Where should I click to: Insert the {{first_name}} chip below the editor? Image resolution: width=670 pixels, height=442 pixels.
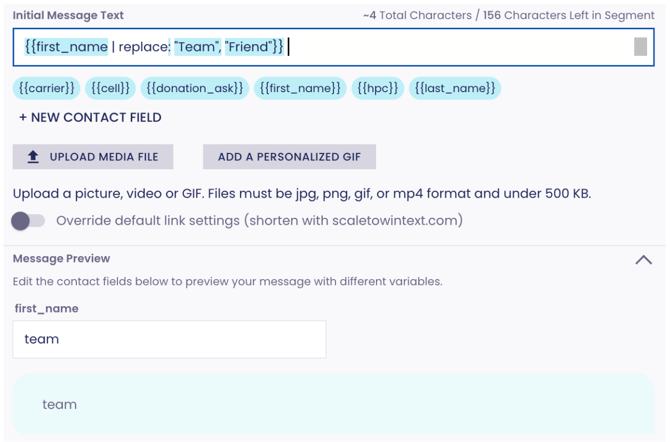(300, 89)
